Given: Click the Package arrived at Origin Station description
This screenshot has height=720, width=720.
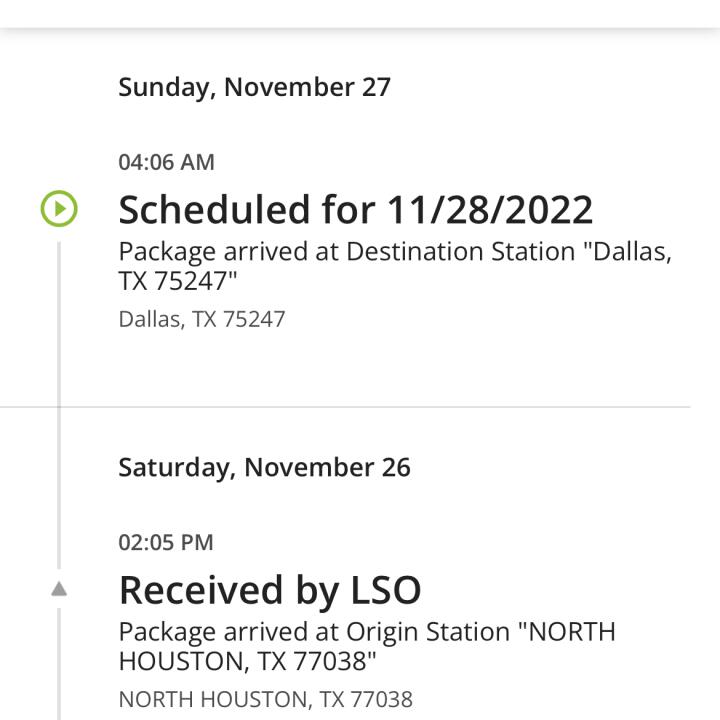Looking at the screenshot, I should tap(366, 646).
